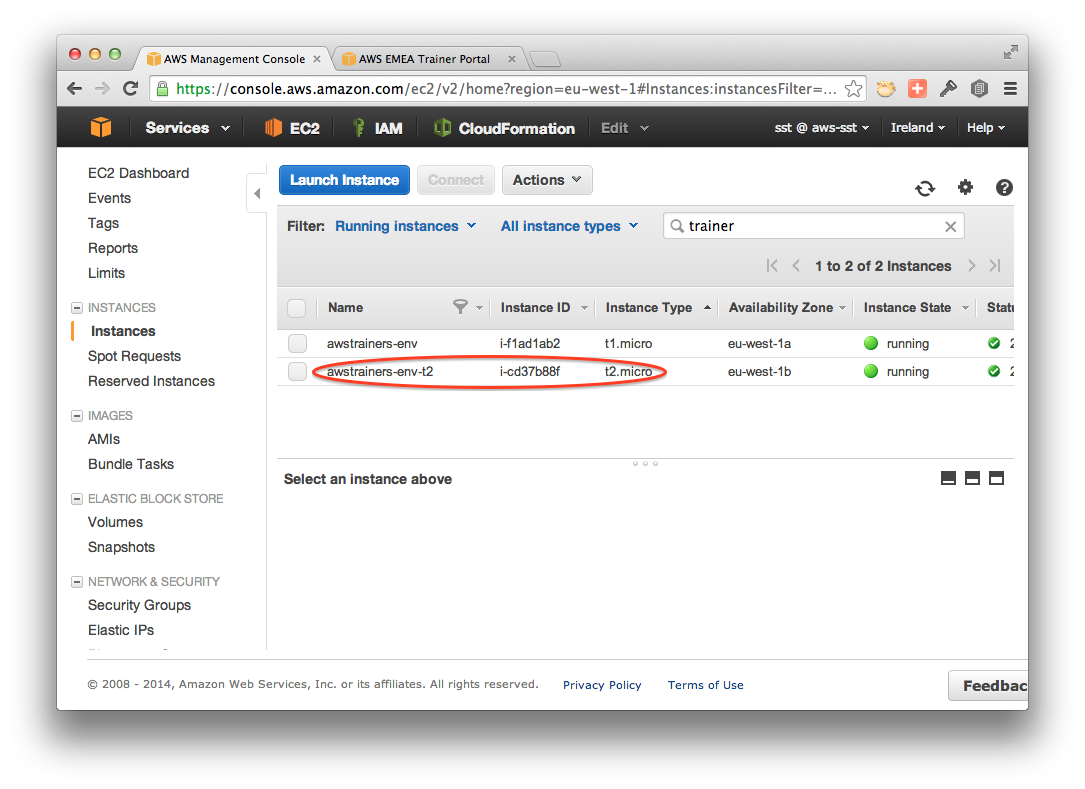Open Elastic IPs in sidebar
This screenshot has height=789, width=1085.
click(121, 631)
